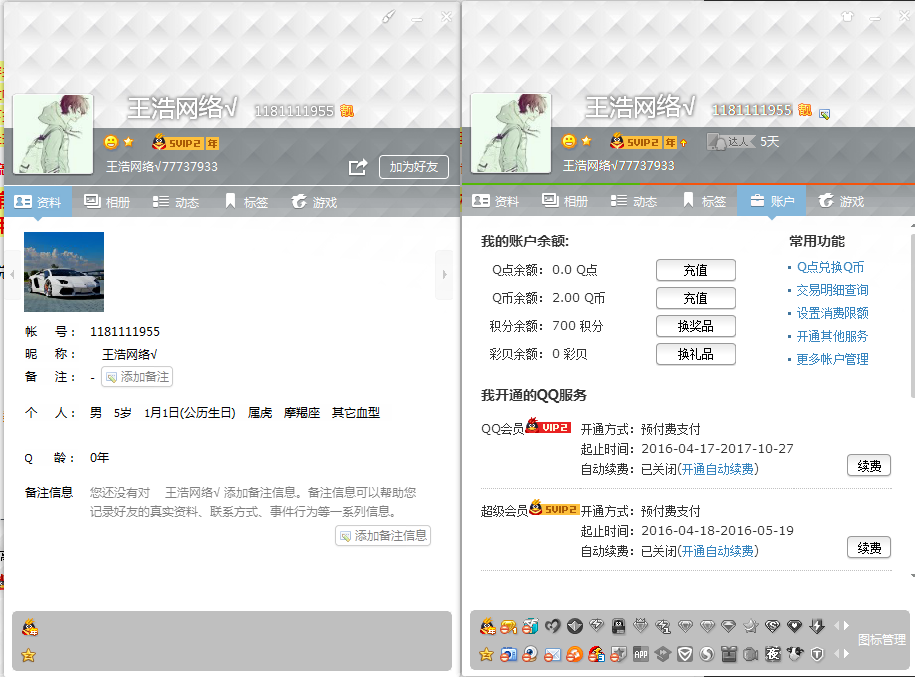Click the grey APP icon in bottom row
The height and width of the screenshot is (677, 915).
641,654
